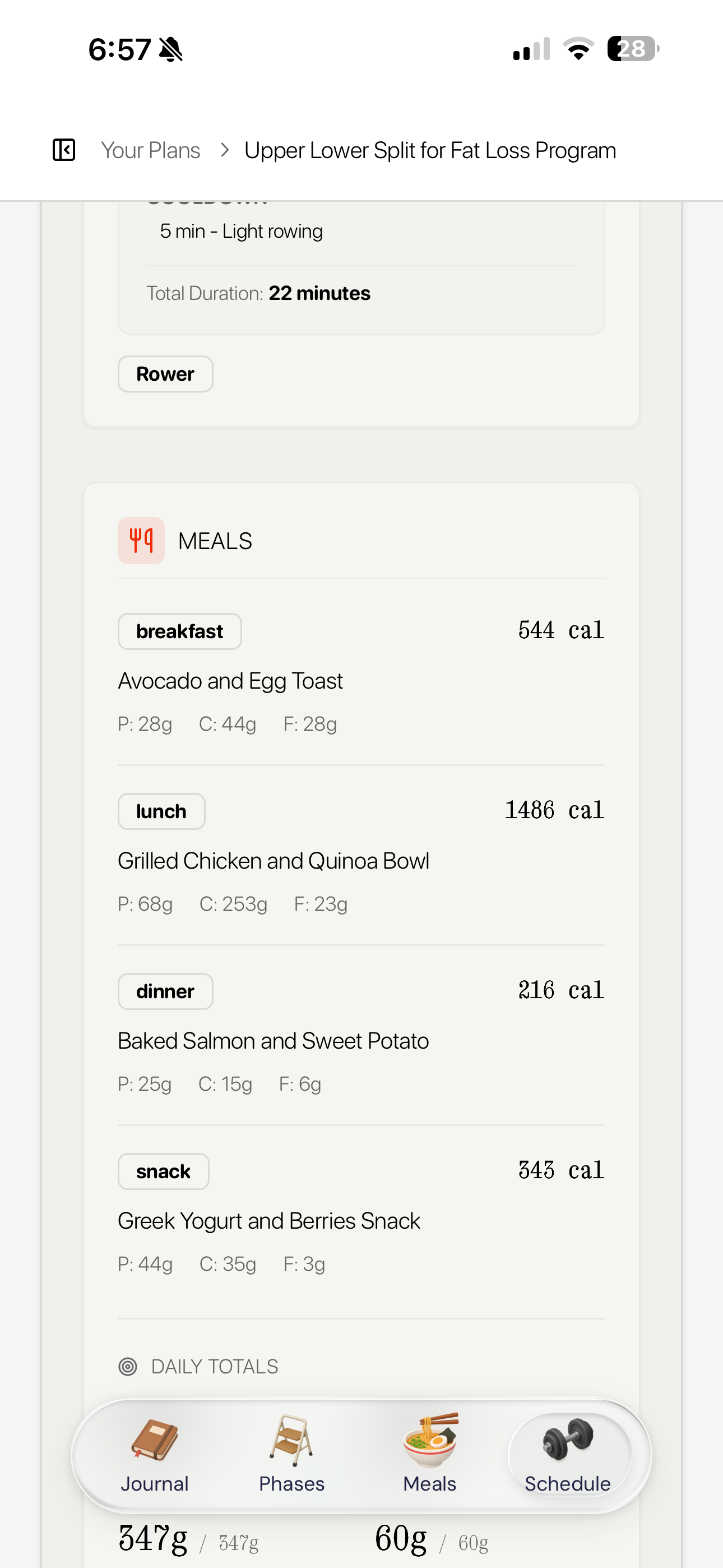
Task: Tap the Rower equipment tag
Action: pos(165,373)
